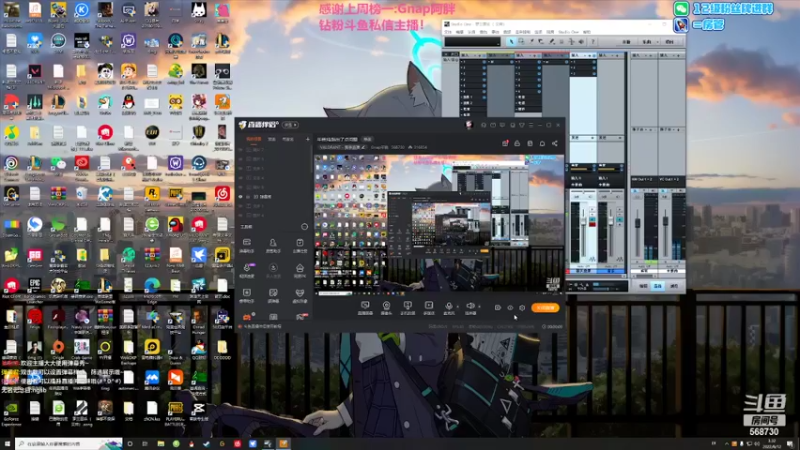Image resolution: width=800 pixels, height=450 pixels.
Task: Hide the highlighted full-screen source via its eye
Action: pyautogui.click(x=241, y=196)
